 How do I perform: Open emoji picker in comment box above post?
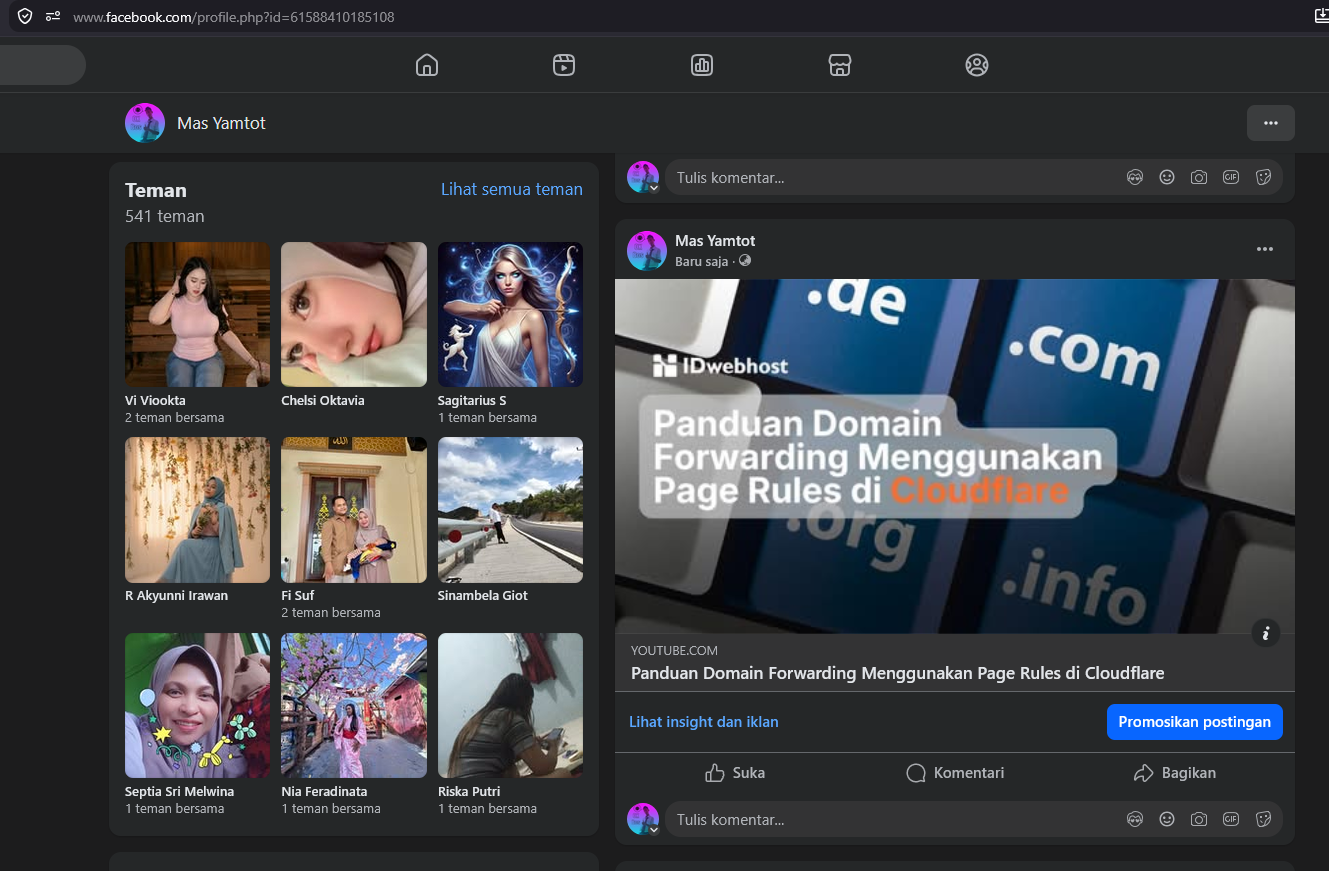(x=1167, y=178)
